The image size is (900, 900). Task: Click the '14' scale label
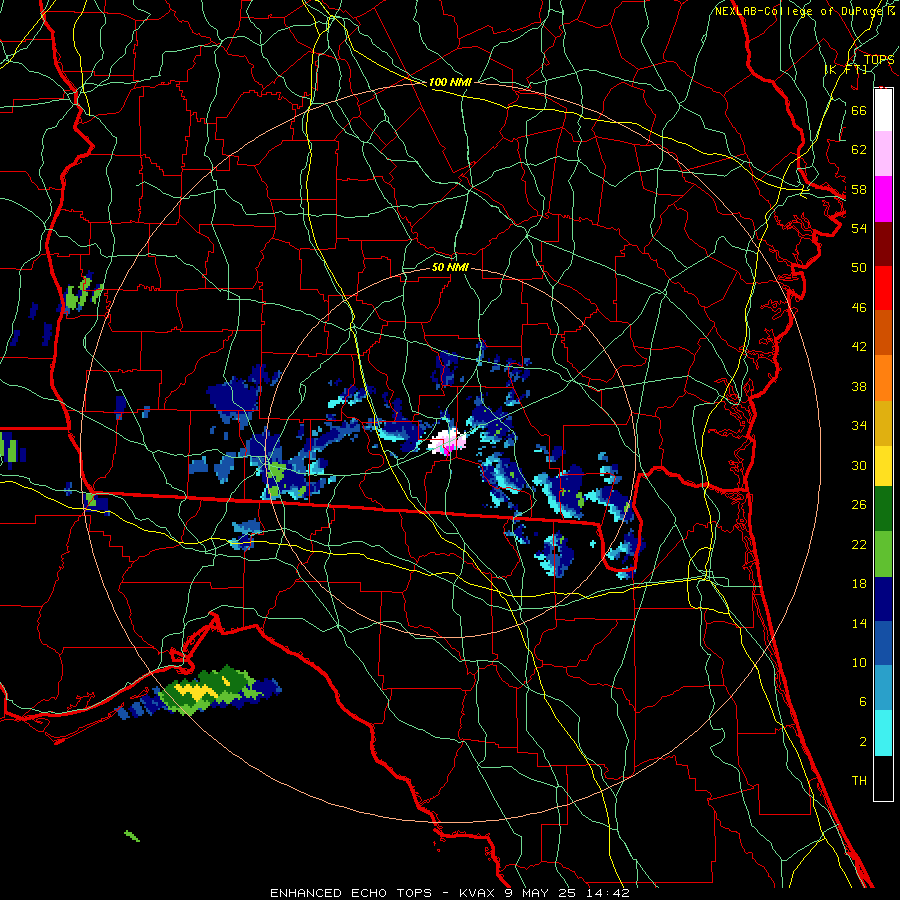(x=859, y=623)
